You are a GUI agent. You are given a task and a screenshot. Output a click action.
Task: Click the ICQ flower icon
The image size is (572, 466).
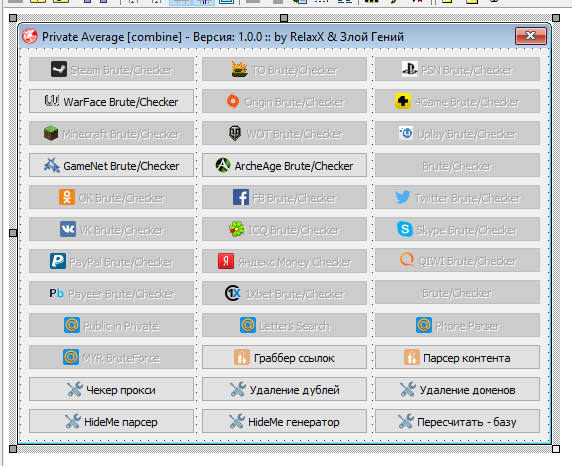pos(237,229)
